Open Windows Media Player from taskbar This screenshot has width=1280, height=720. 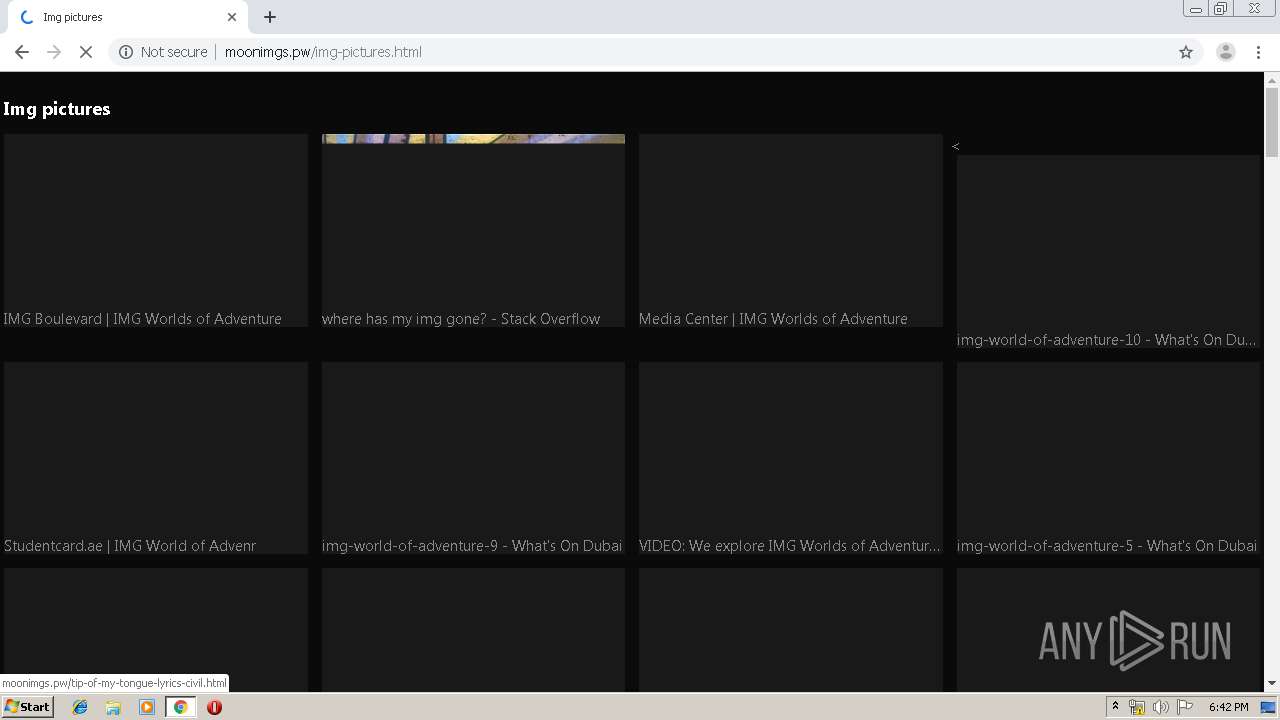(x=147, y=707)
